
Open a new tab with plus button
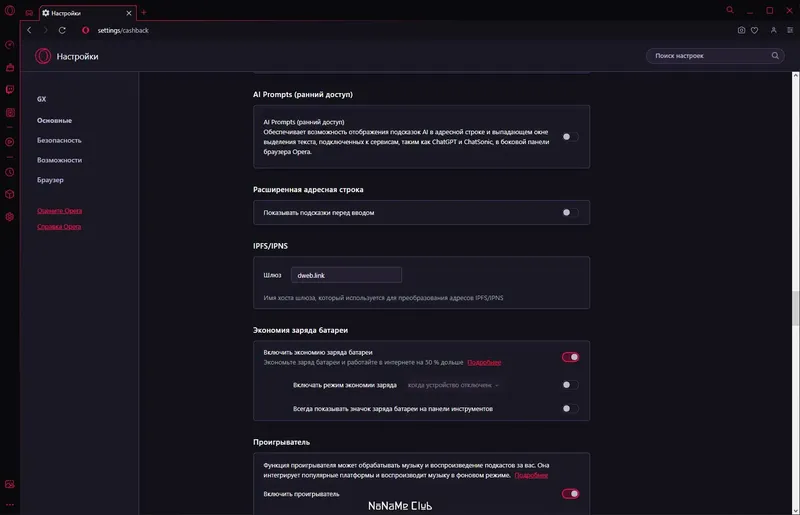click(144, 12)
